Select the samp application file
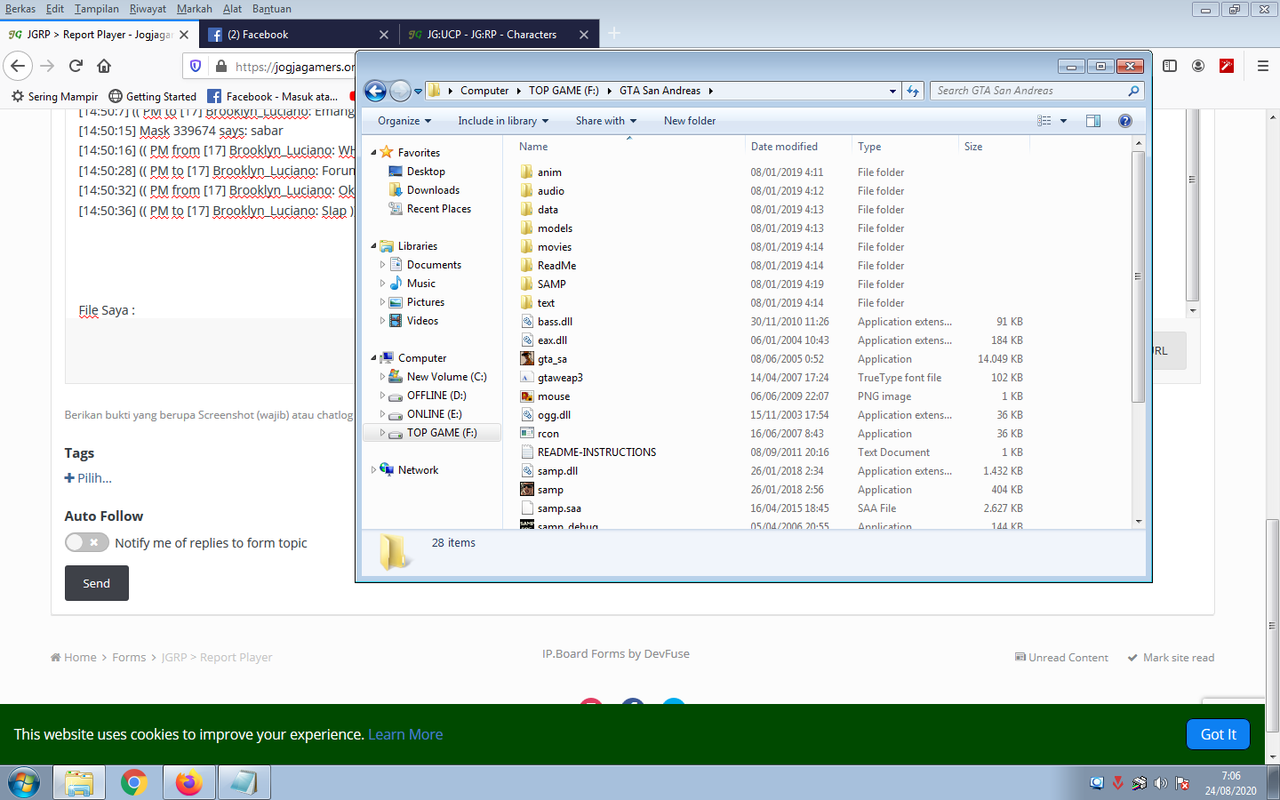This screenshot has height=800, width=1280. pos(550,490)
